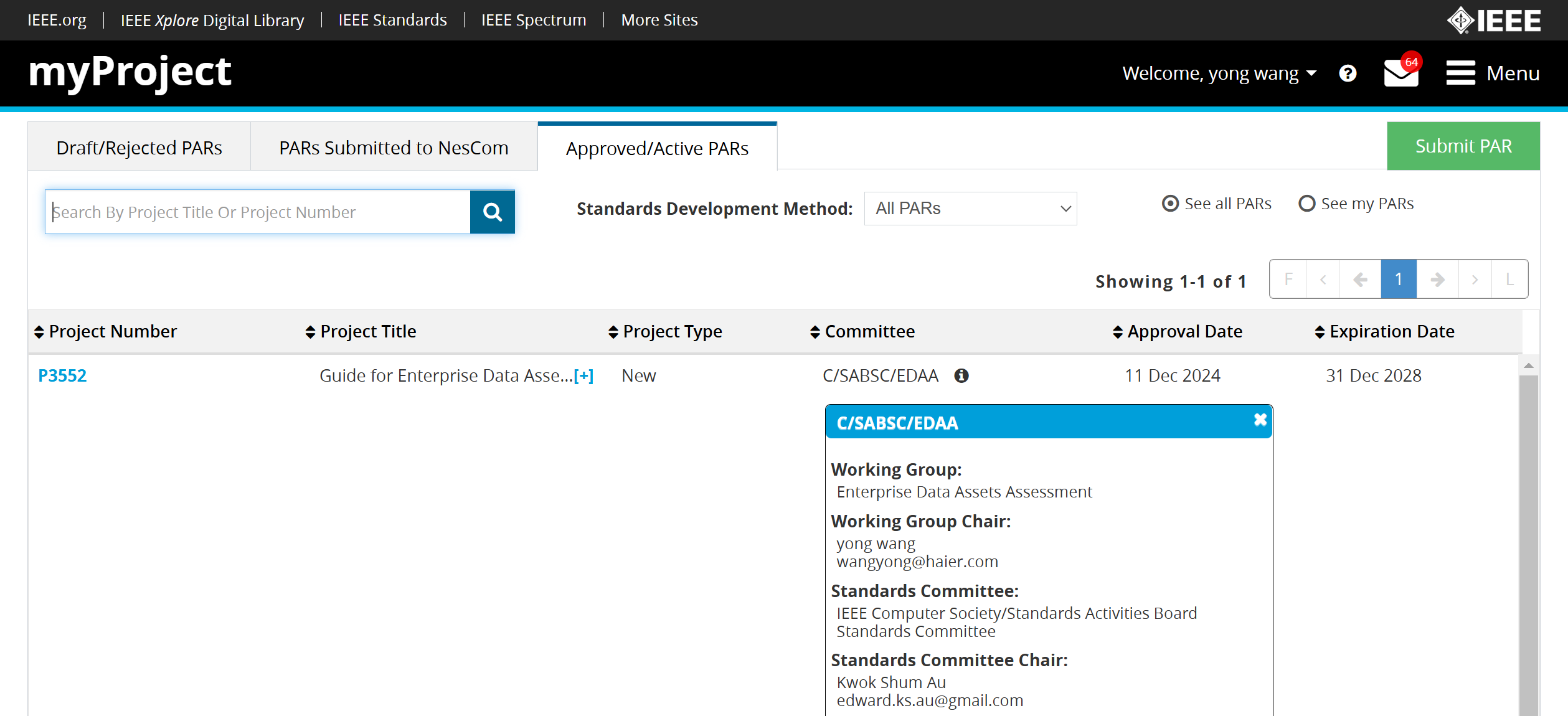The height and width of the screenshot is (716, 1568).
Task: Select the See my PARs radio button
Action: (x=1306, y=204)
